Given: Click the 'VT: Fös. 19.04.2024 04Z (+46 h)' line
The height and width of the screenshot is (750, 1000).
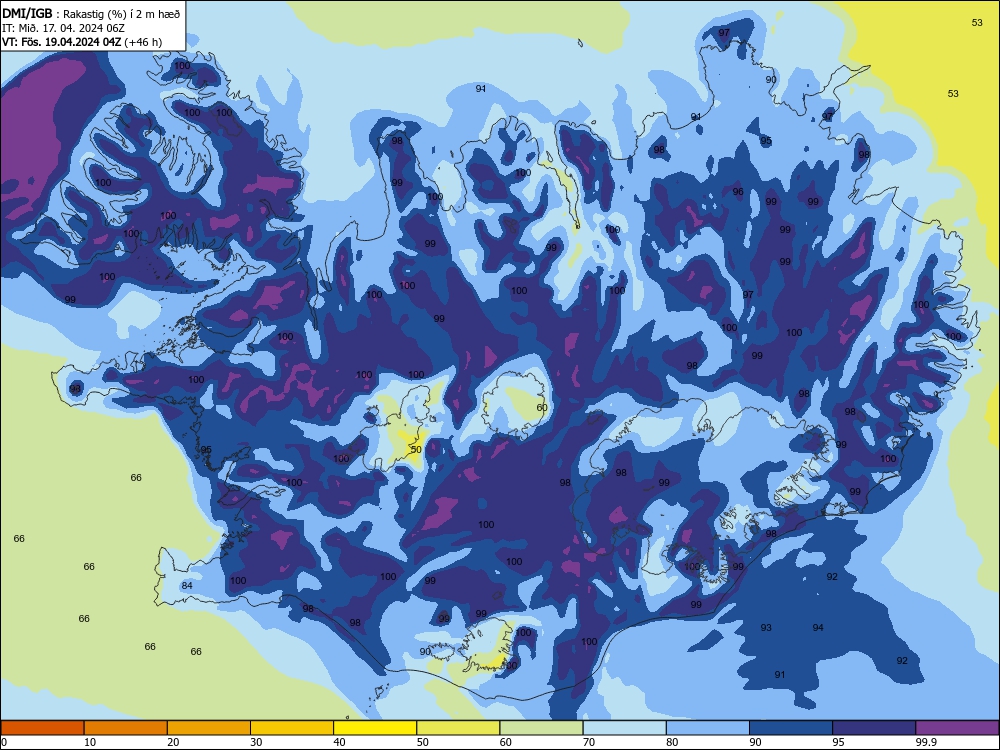Looking at the screenshot, I should [x=82, y=42].
